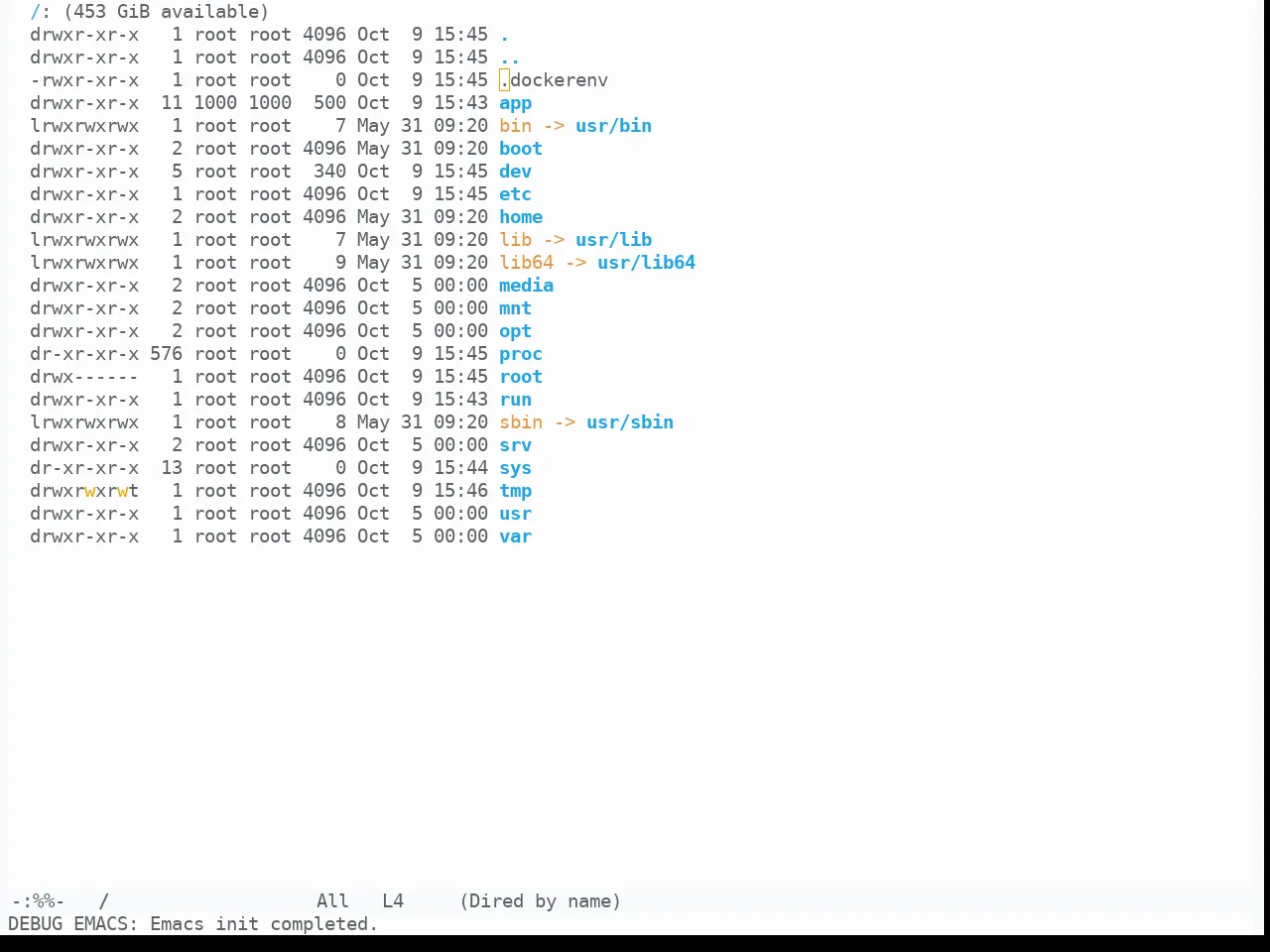
Task: Click the bin symlink name
Action: [x=515, y=126]
